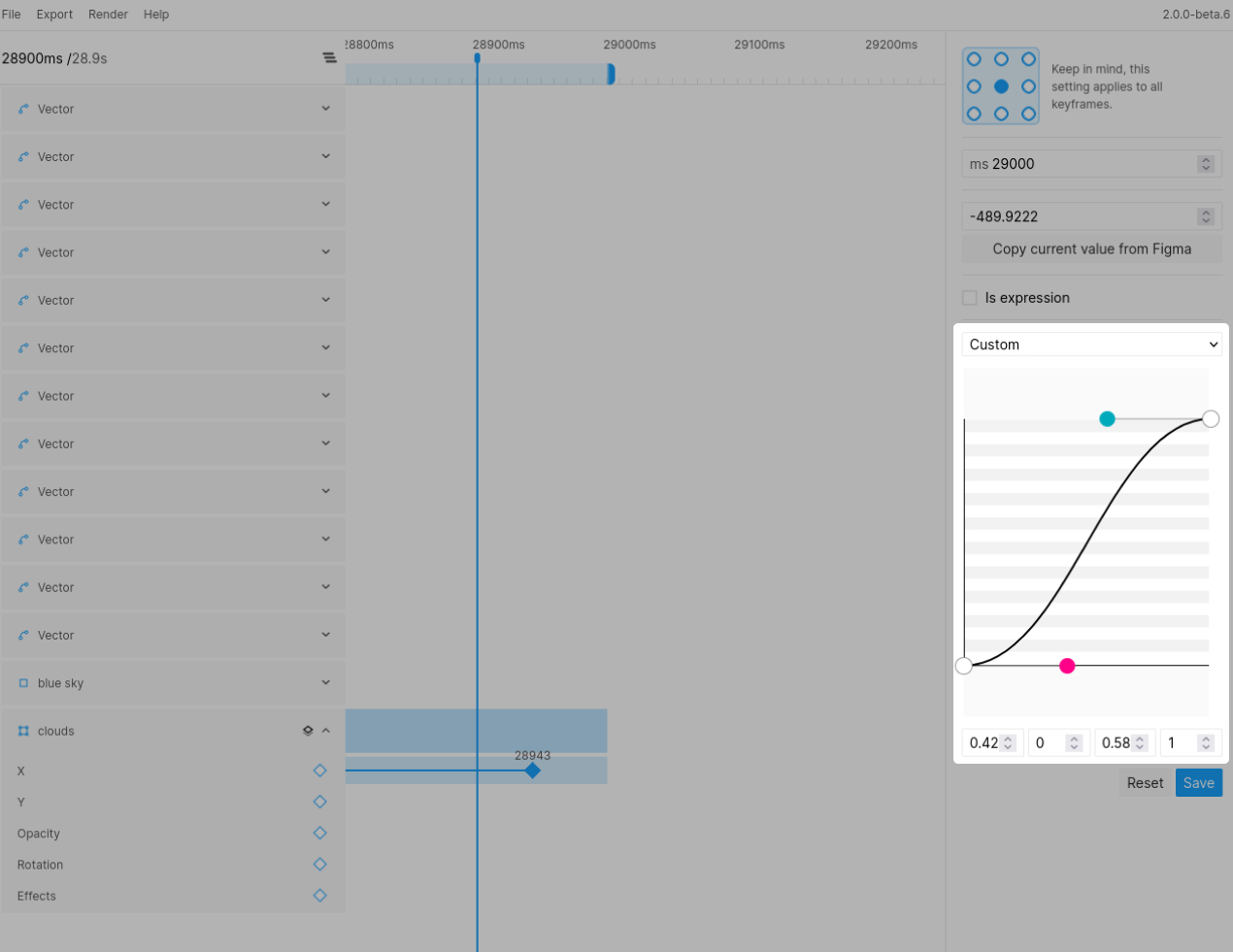Image resolution: width=1233 pixels, height=952 pixels.
Task: Click the playhead handle on timeline ruler
Action: pos(477,58)
